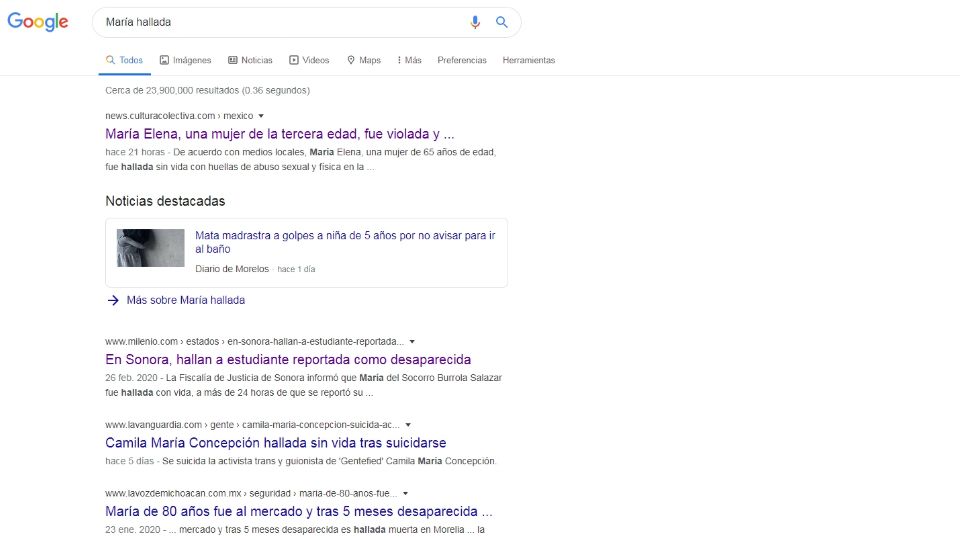Expand lavozdemichoacan result options arrow
960x540 pixels.
click(x=405, y=493)
